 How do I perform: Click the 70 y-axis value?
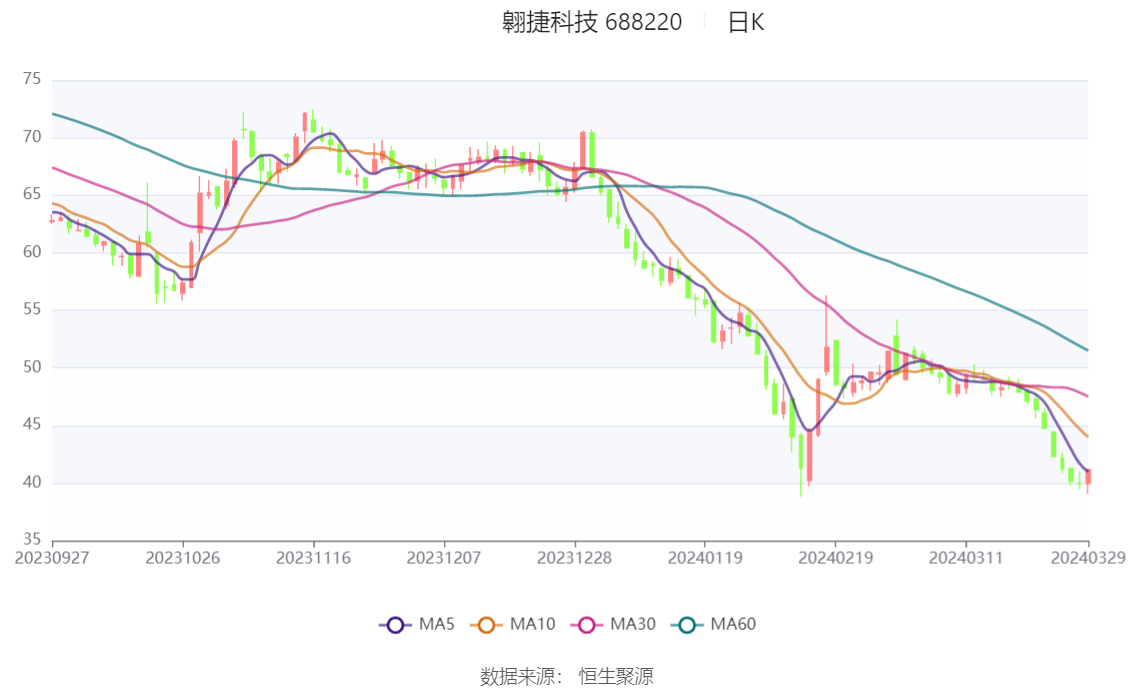tap(32, 137)
